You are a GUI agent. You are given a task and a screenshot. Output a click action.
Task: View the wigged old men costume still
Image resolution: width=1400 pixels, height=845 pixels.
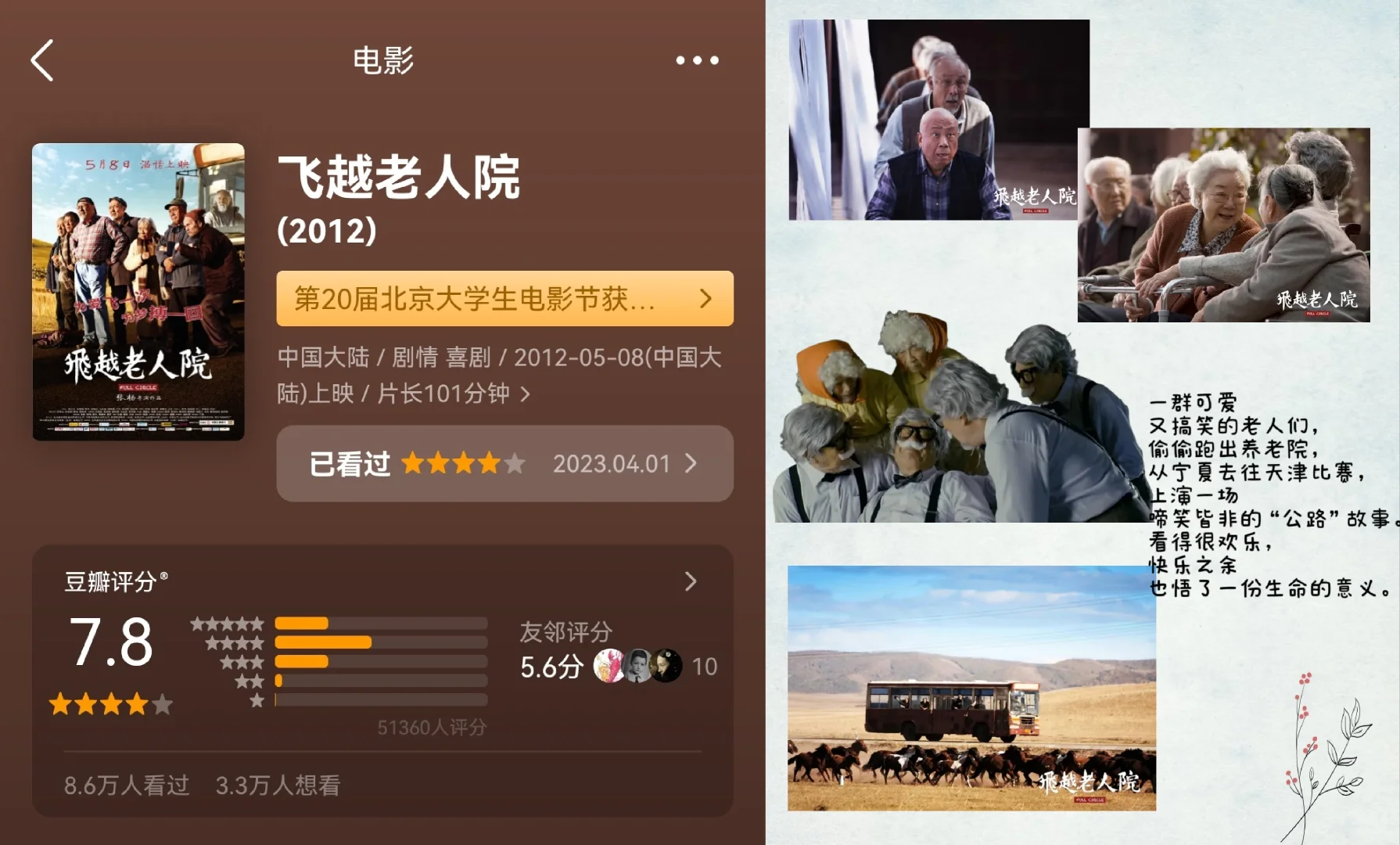point(960,417)
